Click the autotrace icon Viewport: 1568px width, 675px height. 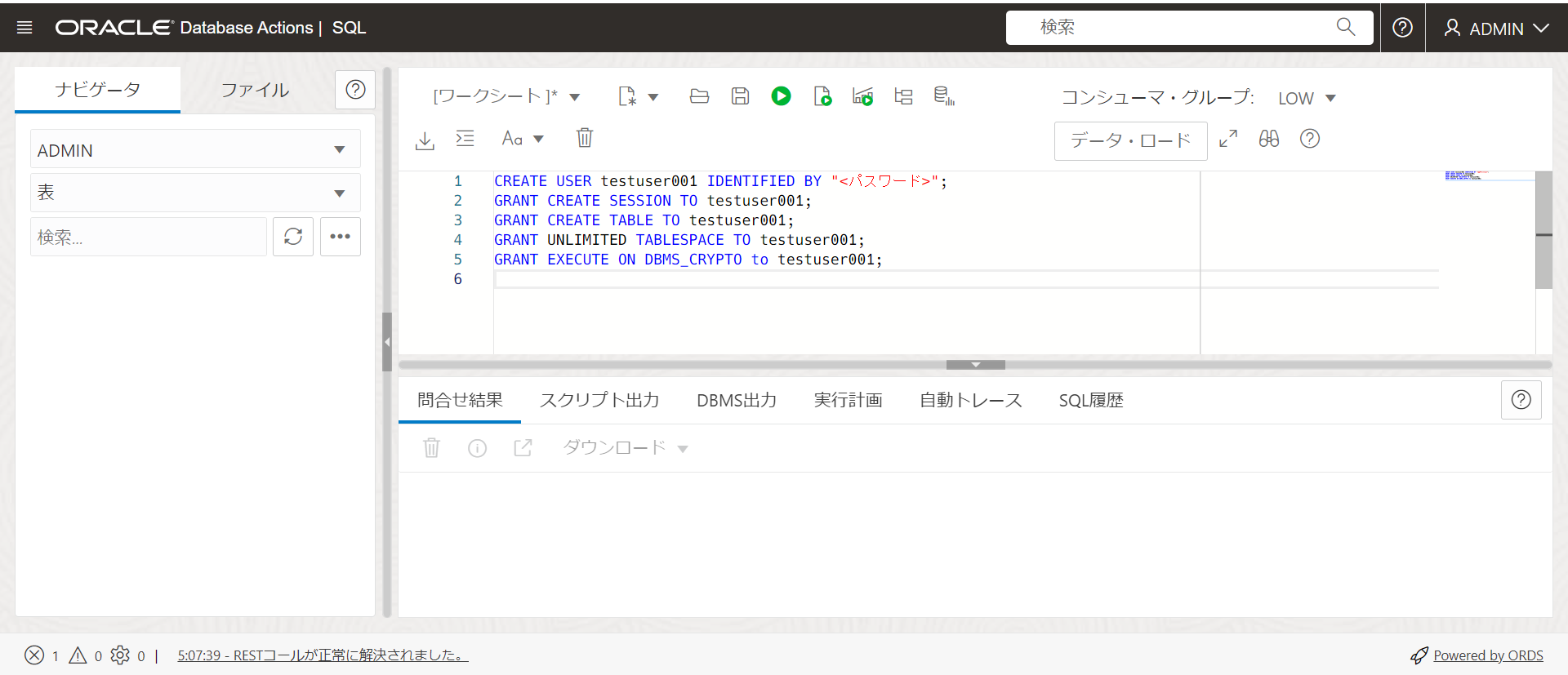pyautogui.click(x=862, y=96)
